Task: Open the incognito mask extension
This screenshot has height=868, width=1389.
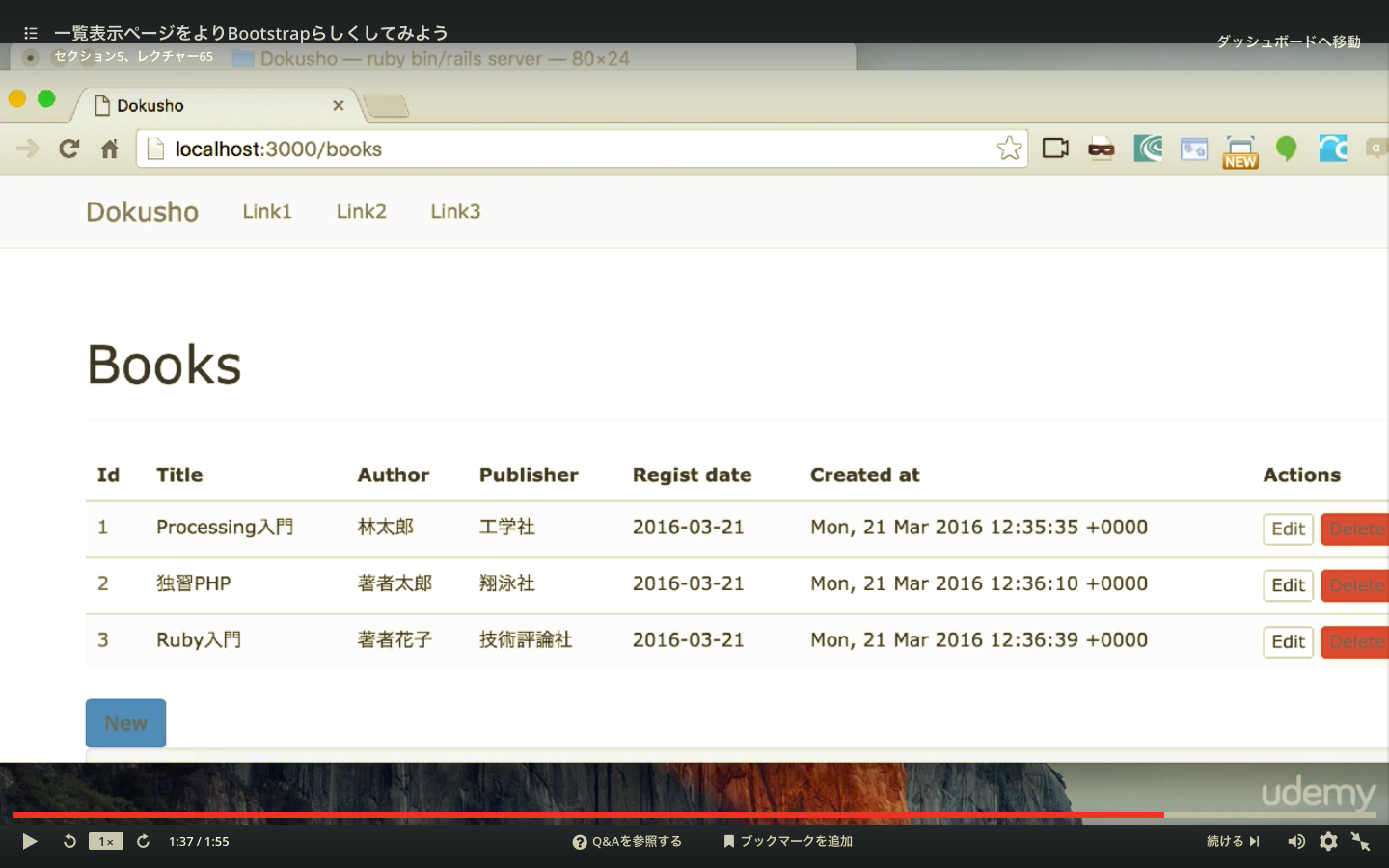Action: click(x=1102, y=149)
